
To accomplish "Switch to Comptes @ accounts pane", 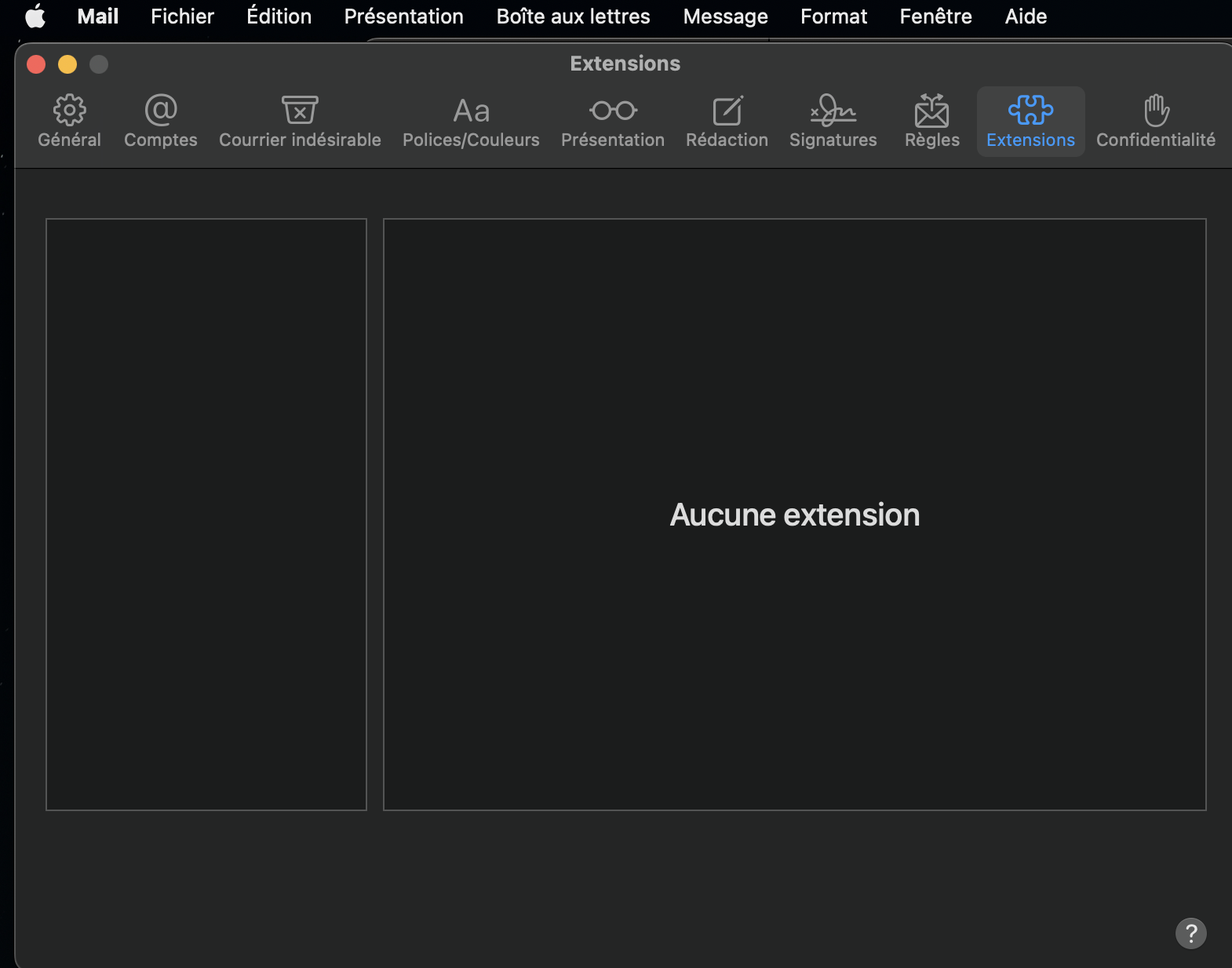I will click(x=160, y=122).
